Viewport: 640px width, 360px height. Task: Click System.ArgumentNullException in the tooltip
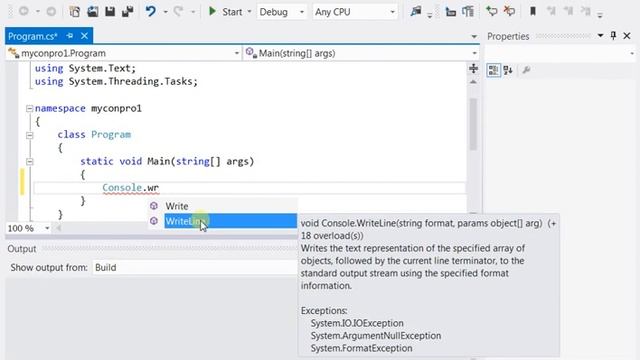[x=376, y=336]
